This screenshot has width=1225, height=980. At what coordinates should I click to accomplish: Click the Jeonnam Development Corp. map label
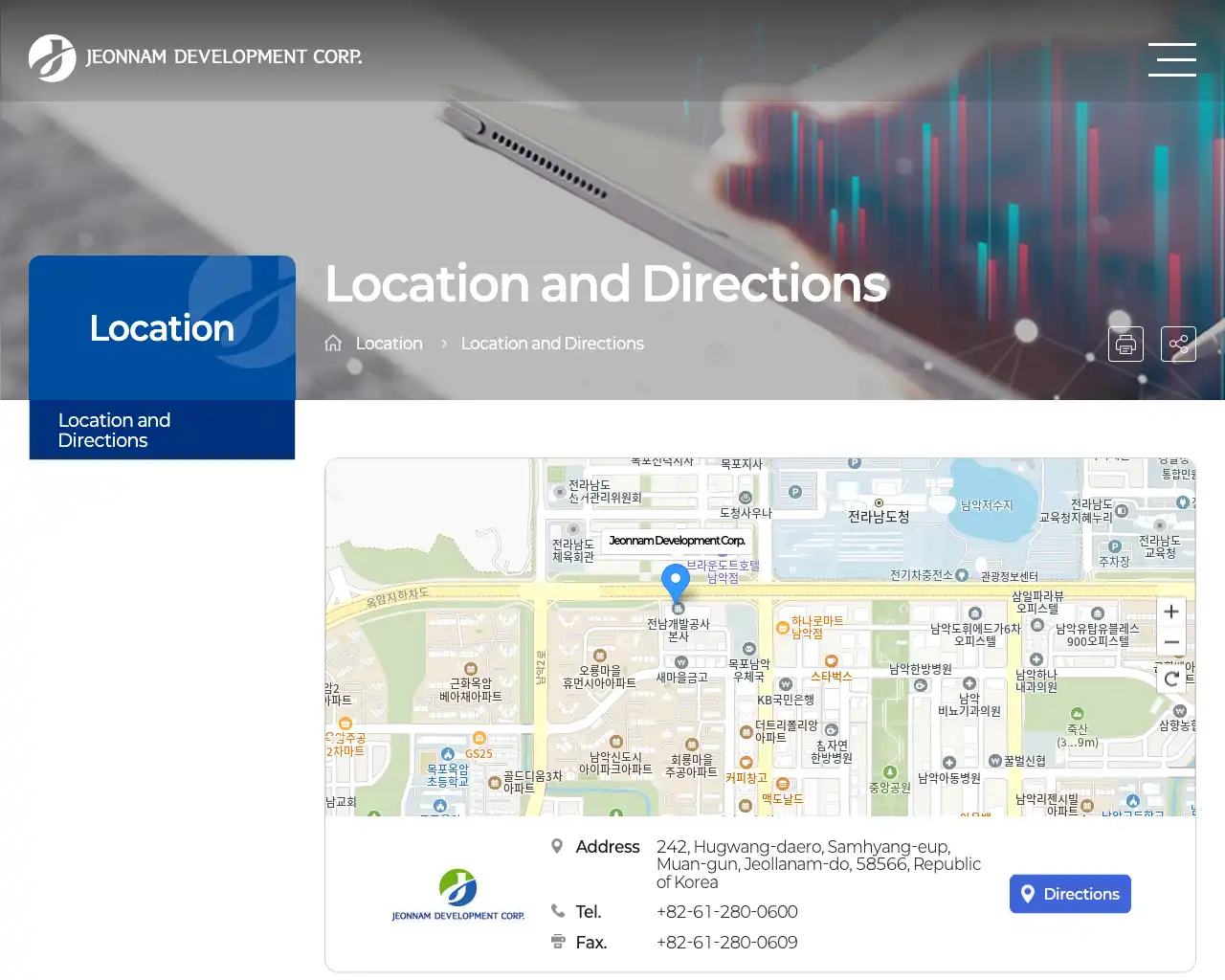[x=677, y=541]
